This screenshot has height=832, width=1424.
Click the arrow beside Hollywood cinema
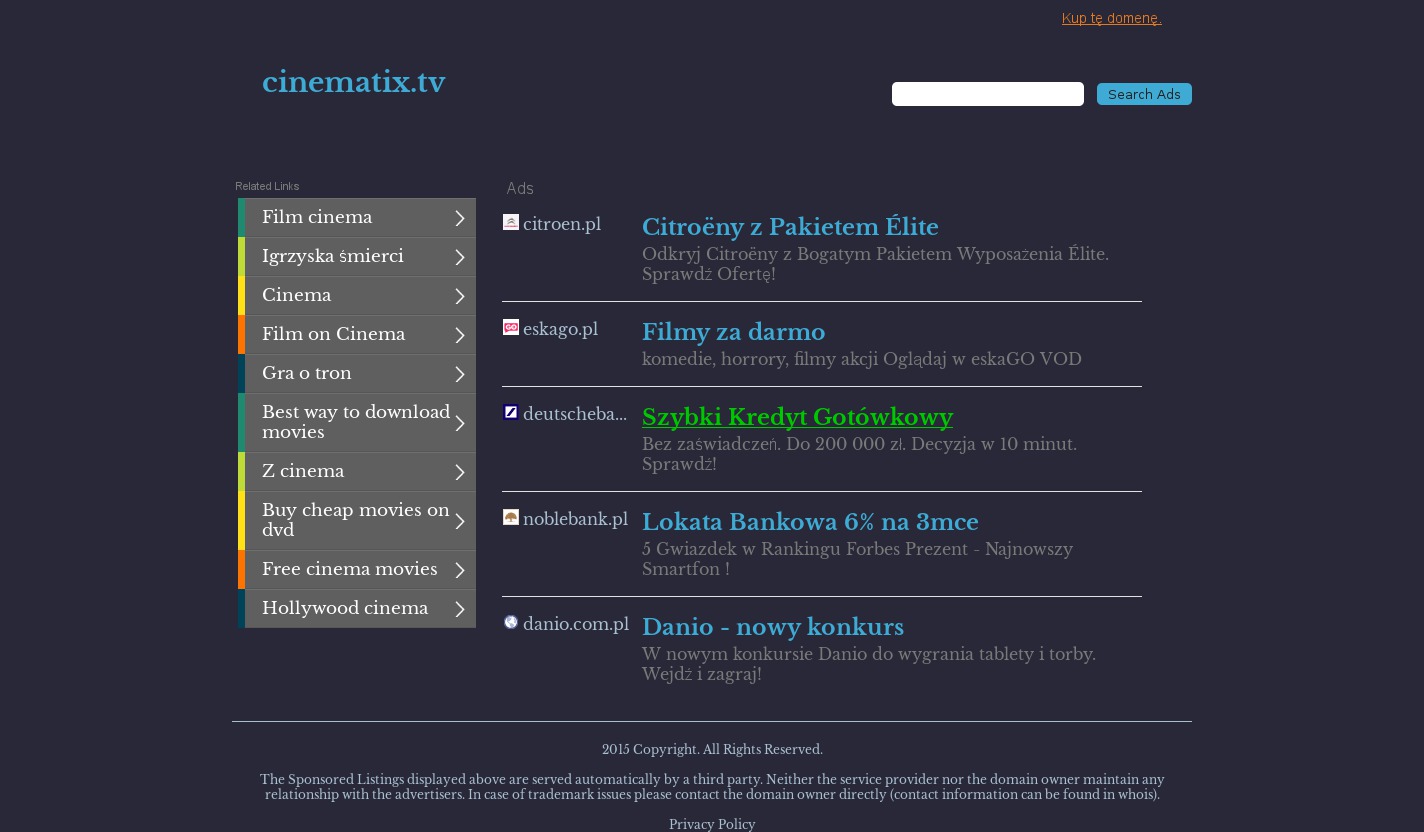(460, 609)
